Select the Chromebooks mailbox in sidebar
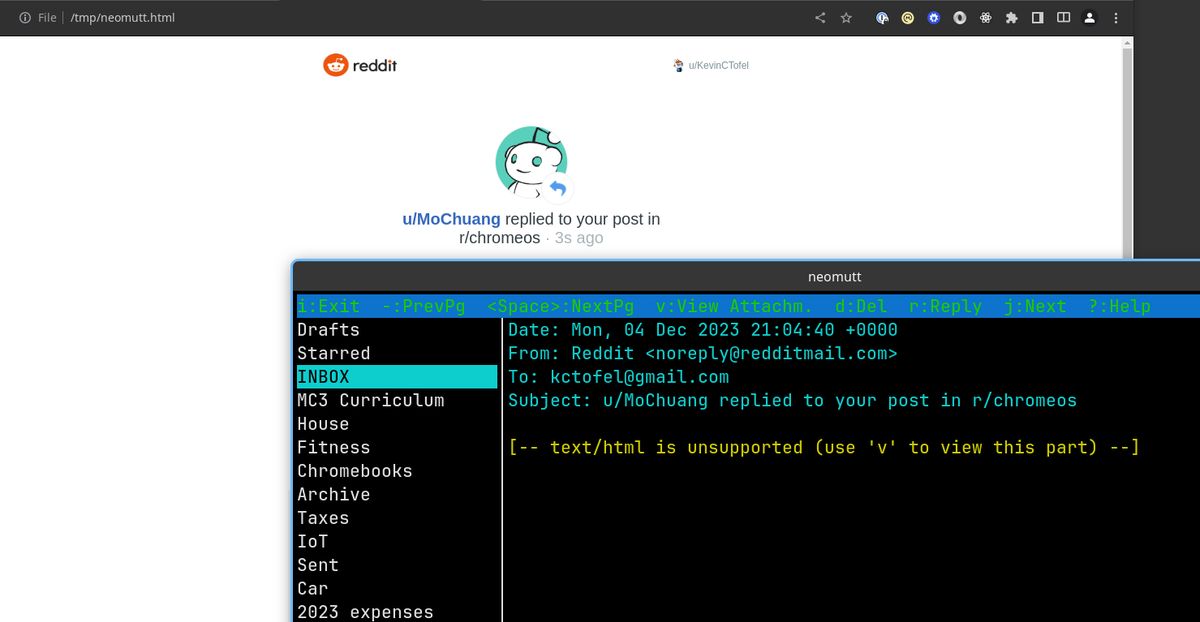1200x622 pixels. pos(354,471)
